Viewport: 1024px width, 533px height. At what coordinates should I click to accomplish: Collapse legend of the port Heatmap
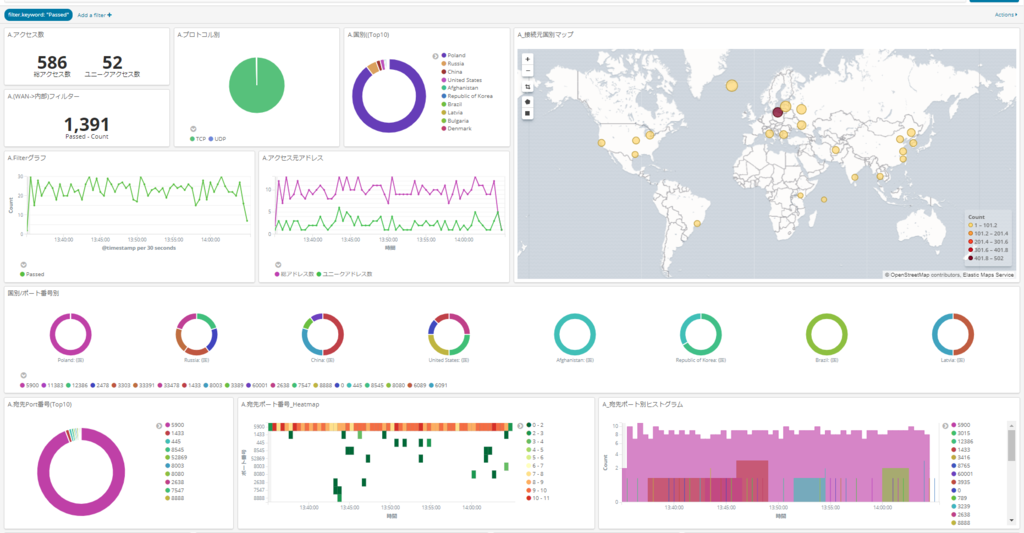tap(520, 426)
